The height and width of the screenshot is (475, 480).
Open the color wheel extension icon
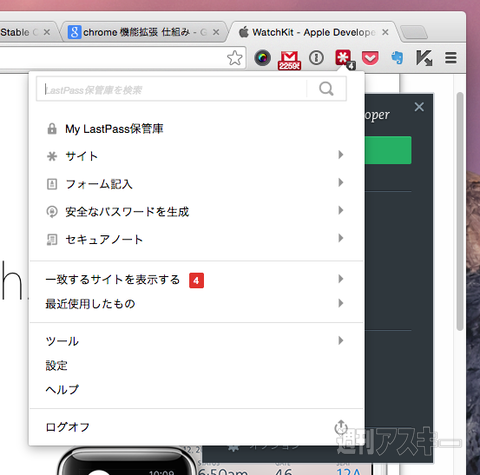click(x=262, y=58)
